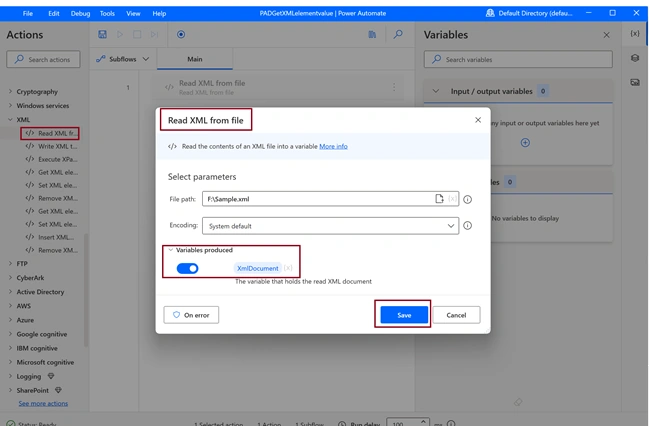Add input or output variable plus icon
The width and height of the screenshot is (650, 426).
[x=525, y=143]
